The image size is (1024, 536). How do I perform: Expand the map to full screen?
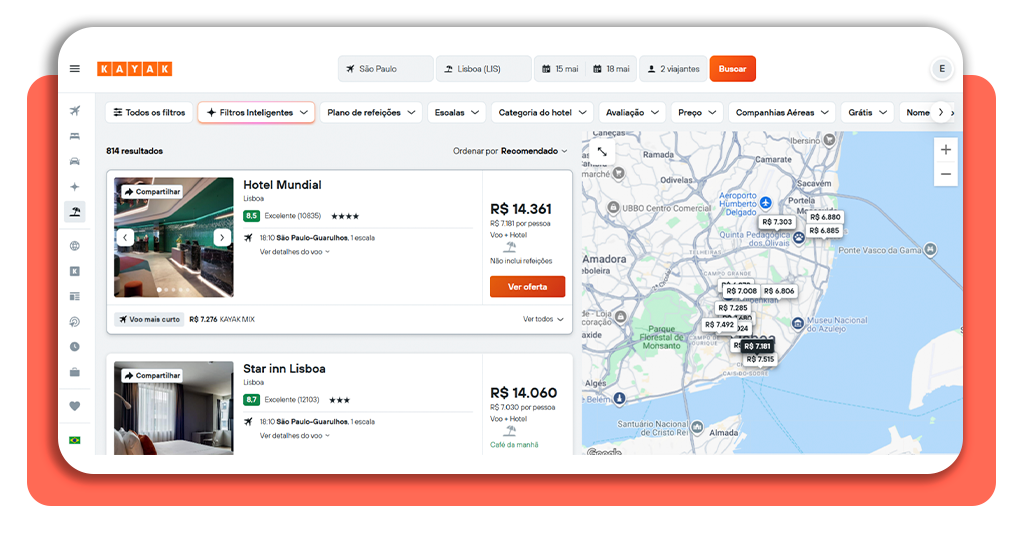pos(602,151)
